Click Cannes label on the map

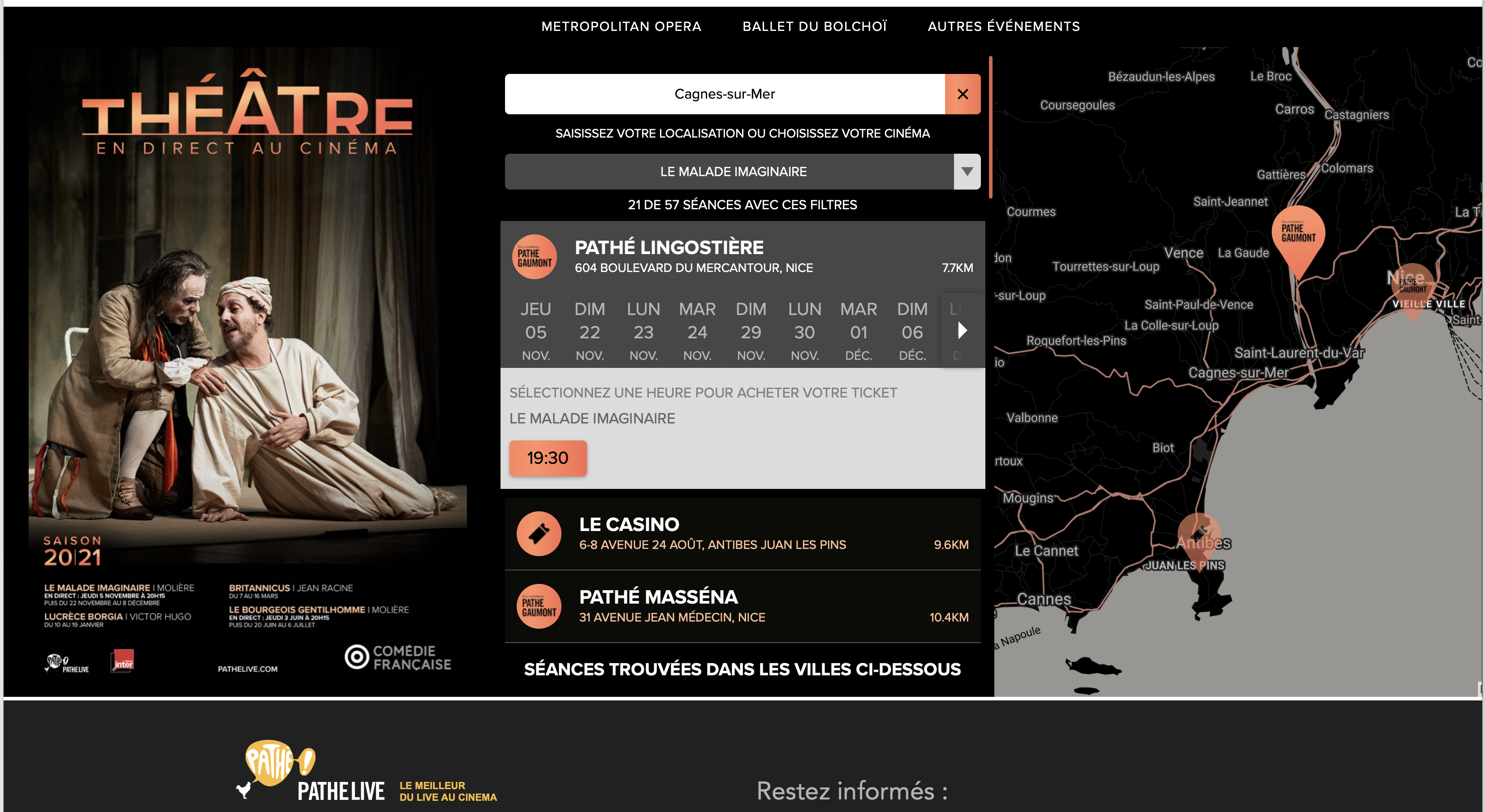coord(1044,599)
